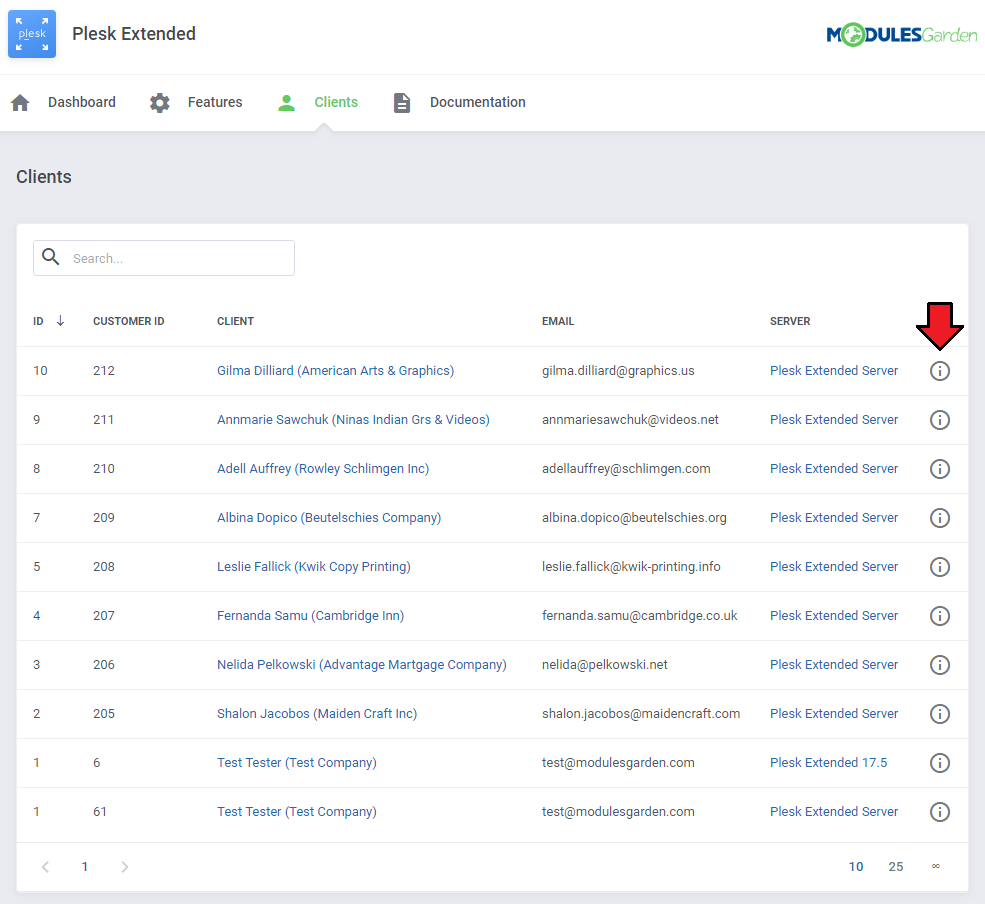
Task: Click customer ID 206 cell
Action: pyautogui.click(x=104, y=665)
